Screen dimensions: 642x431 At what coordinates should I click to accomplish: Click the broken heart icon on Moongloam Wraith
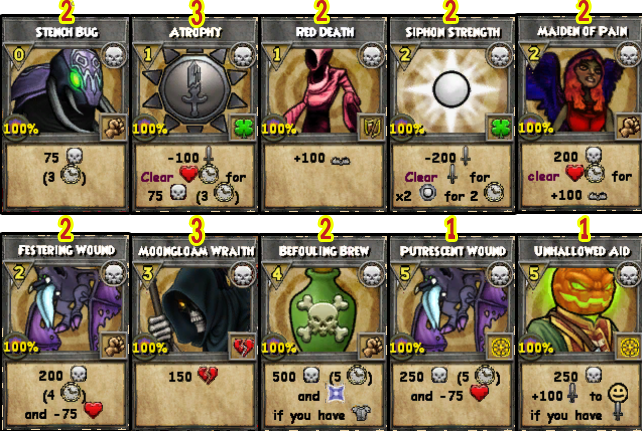(x=242, y=346)
